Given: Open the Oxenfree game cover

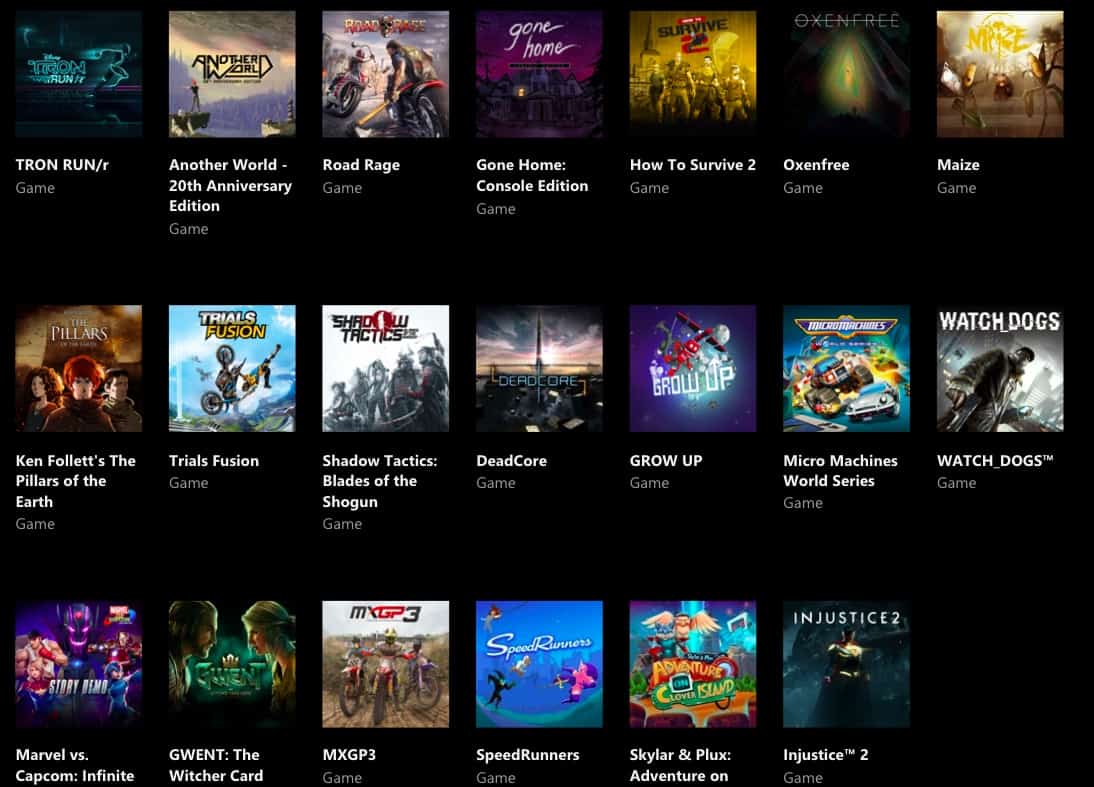Looking at the screenshot, I should [x=846, y=74].
